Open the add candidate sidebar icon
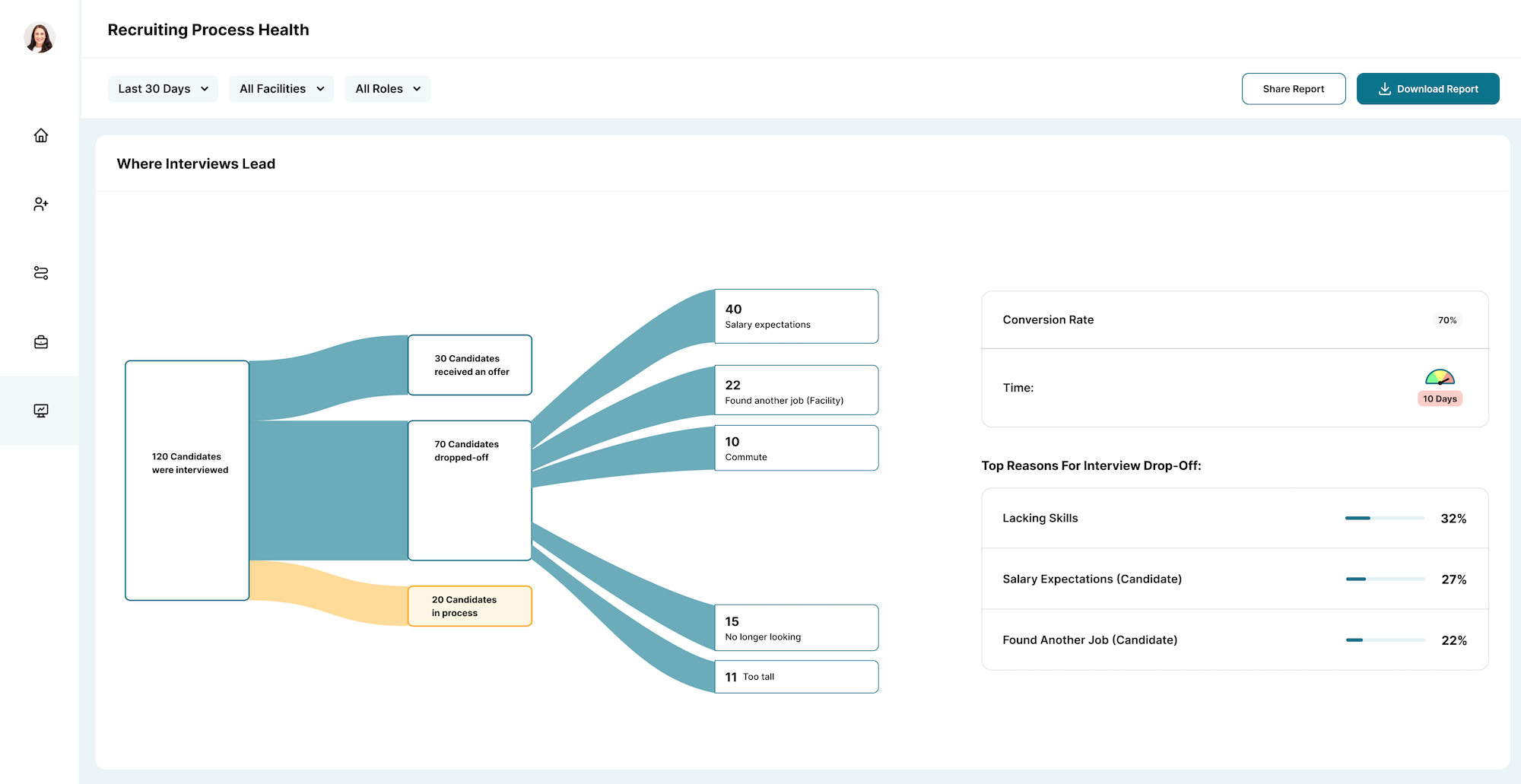The height and width of the screenshot is (784, 1521). [x=41, y=204]
